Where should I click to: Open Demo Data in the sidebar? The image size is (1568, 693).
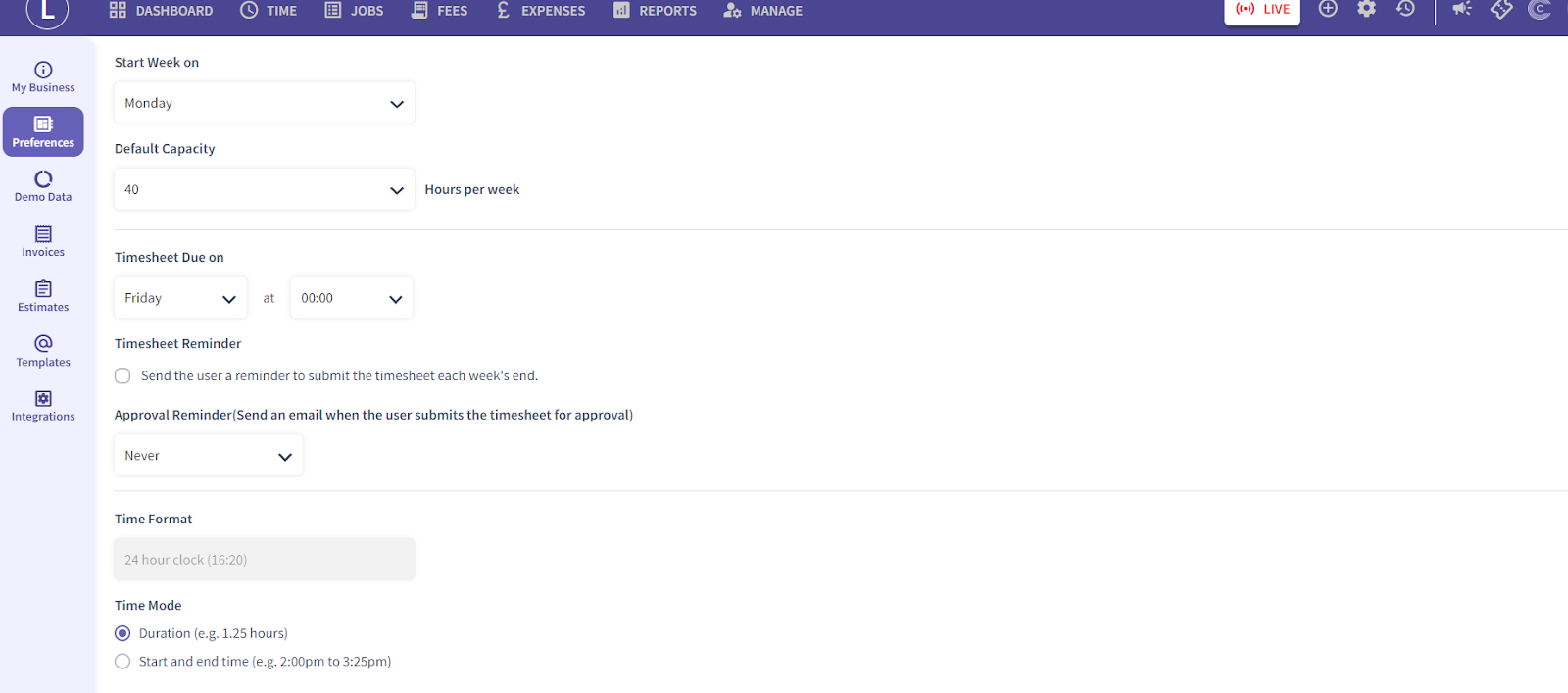(x=43, y=187)
